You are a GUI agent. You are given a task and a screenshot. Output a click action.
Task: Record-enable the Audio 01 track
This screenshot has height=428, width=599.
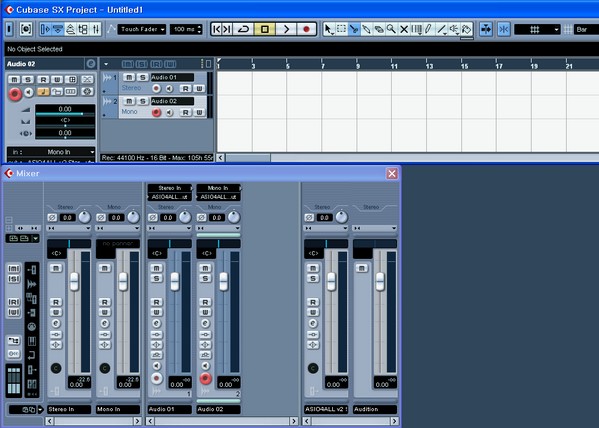pyautogui.click(x=156, y=89)
